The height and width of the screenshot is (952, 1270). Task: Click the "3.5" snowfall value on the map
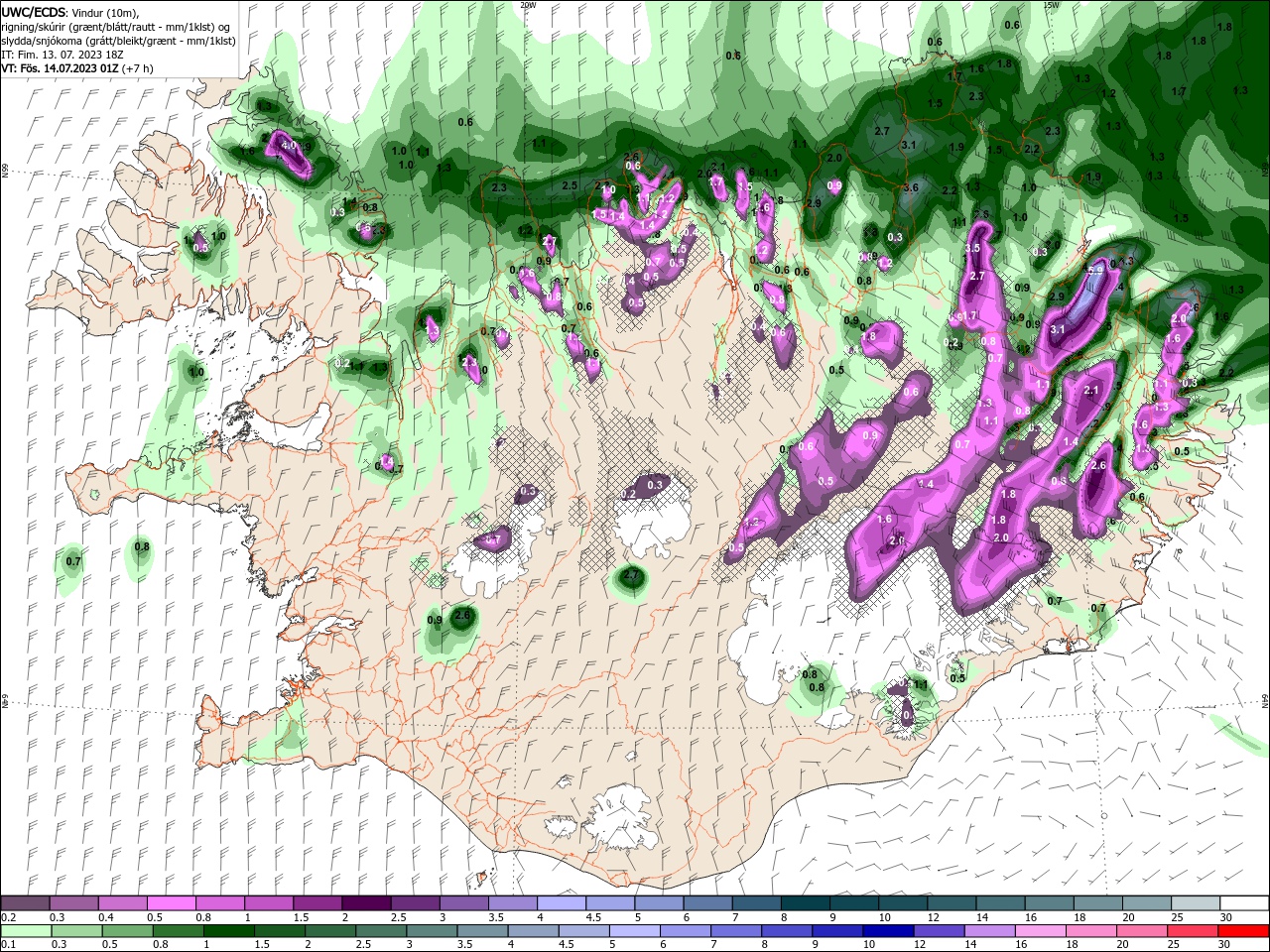[973, 248]
